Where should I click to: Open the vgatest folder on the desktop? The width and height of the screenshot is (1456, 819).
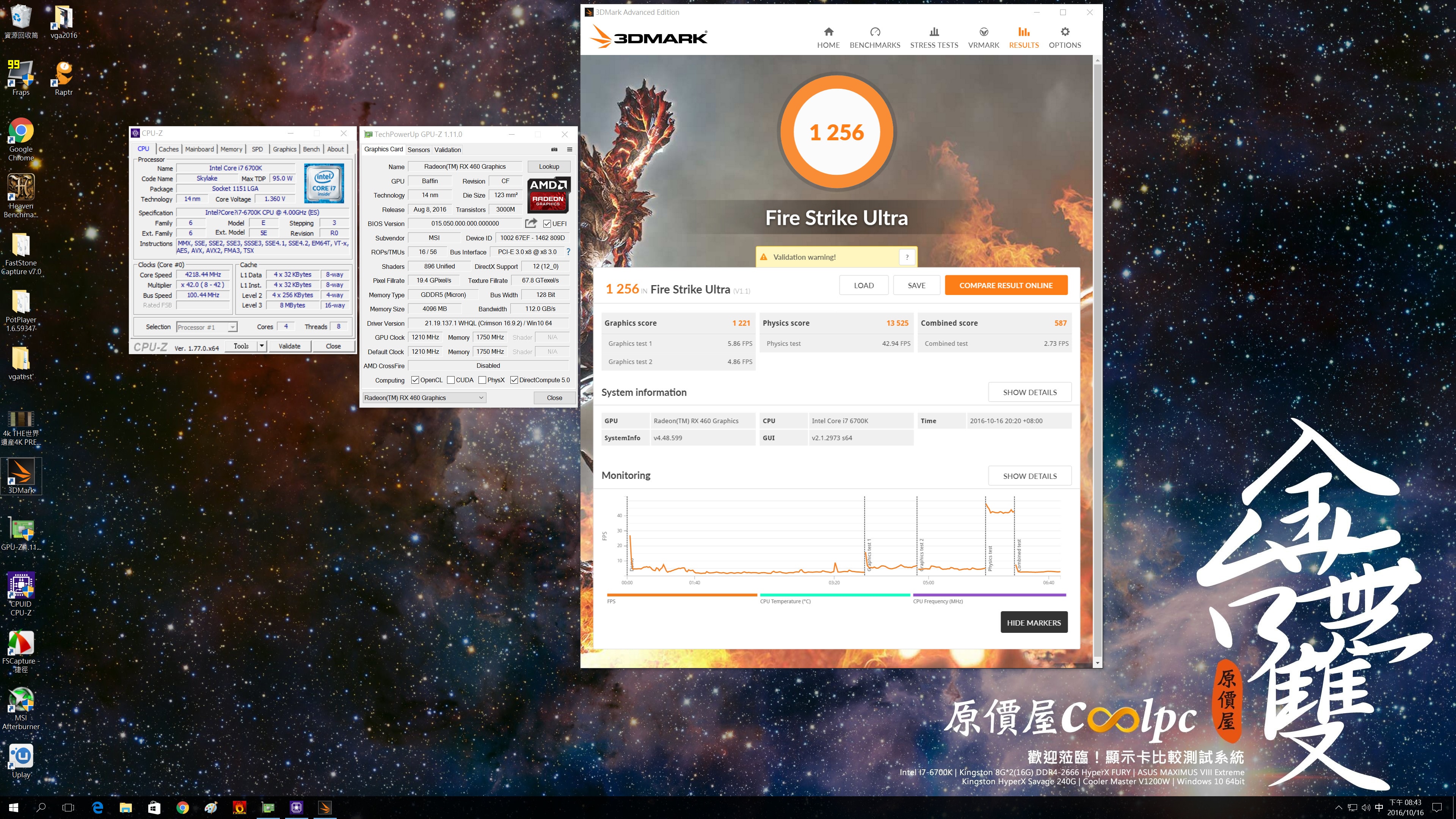(21, 362)
